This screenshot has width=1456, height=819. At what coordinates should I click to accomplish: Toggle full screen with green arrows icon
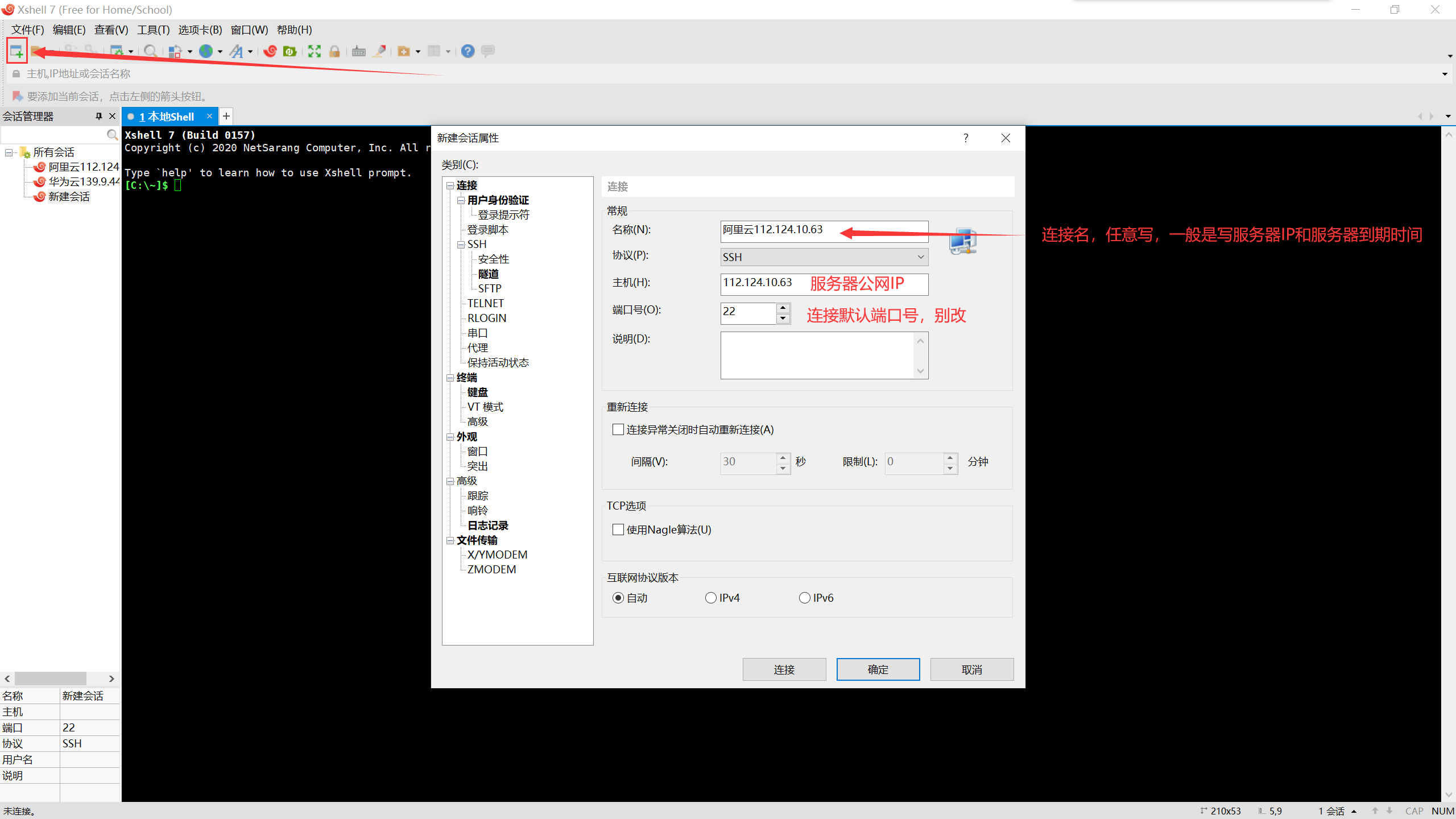coord(315,51)
